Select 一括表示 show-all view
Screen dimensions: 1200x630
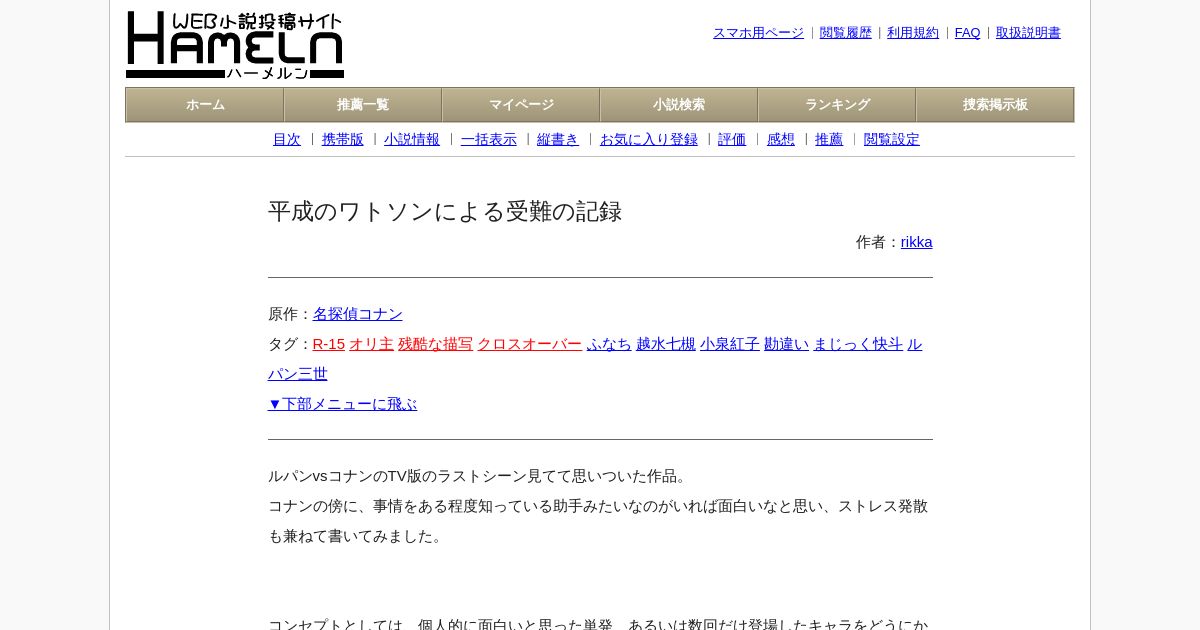[489, 140]
